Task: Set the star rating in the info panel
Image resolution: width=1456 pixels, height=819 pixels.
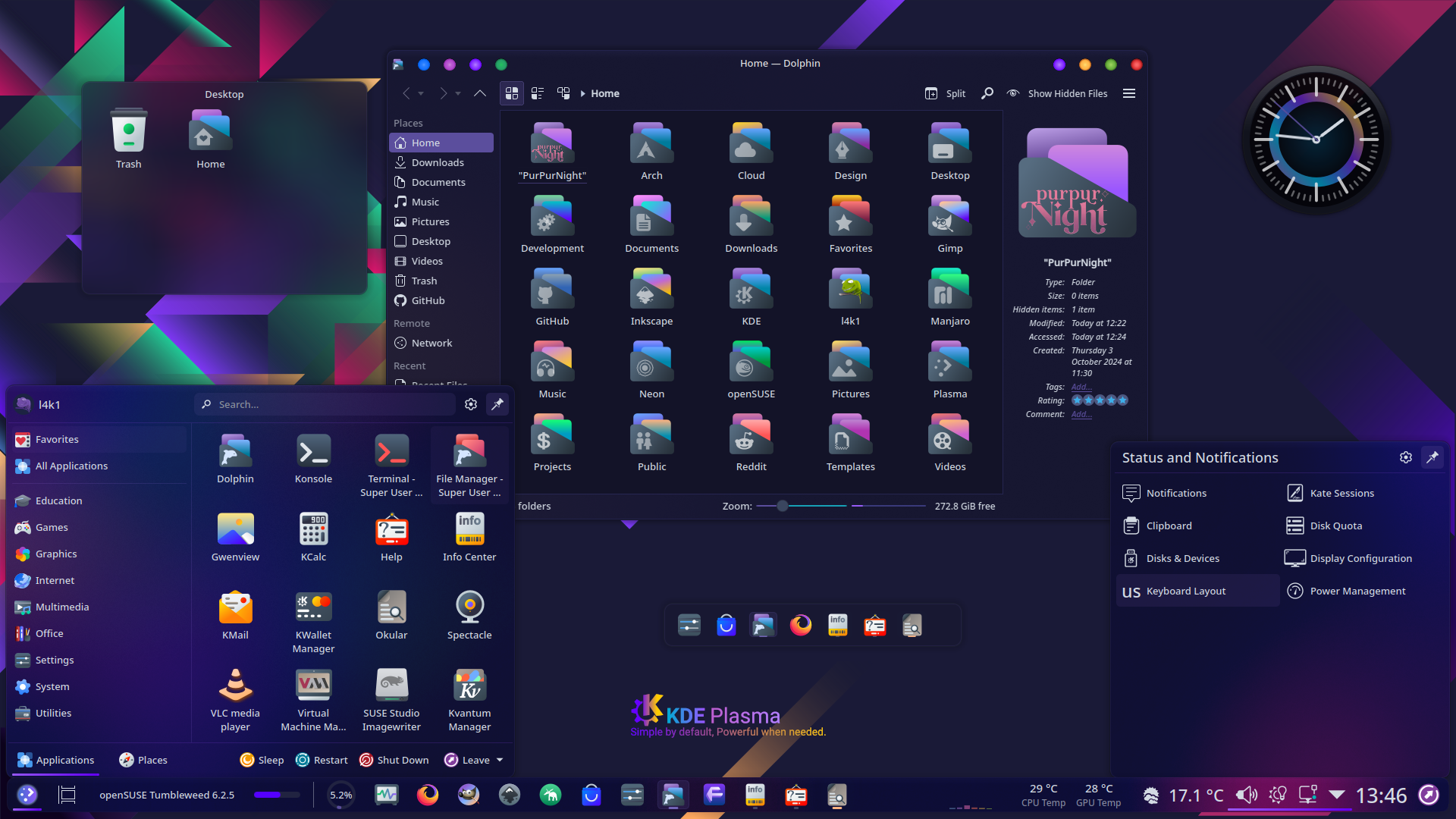Action: tap(1100, 400)
